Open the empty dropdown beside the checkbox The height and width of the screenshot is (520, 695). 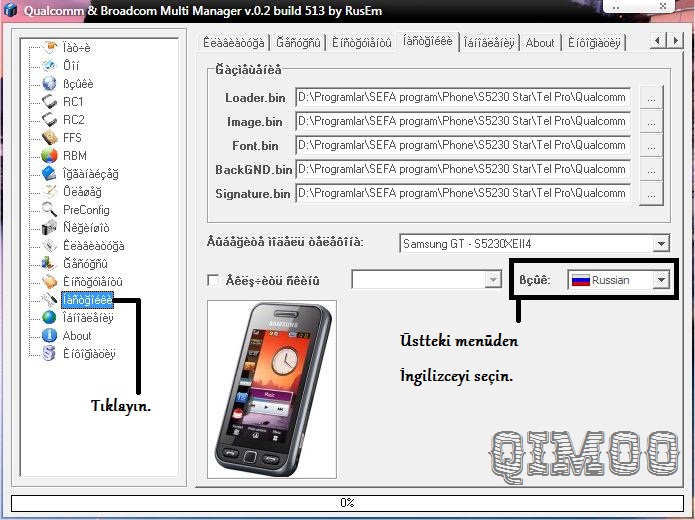pyautogui.click(x=492, y=280)
